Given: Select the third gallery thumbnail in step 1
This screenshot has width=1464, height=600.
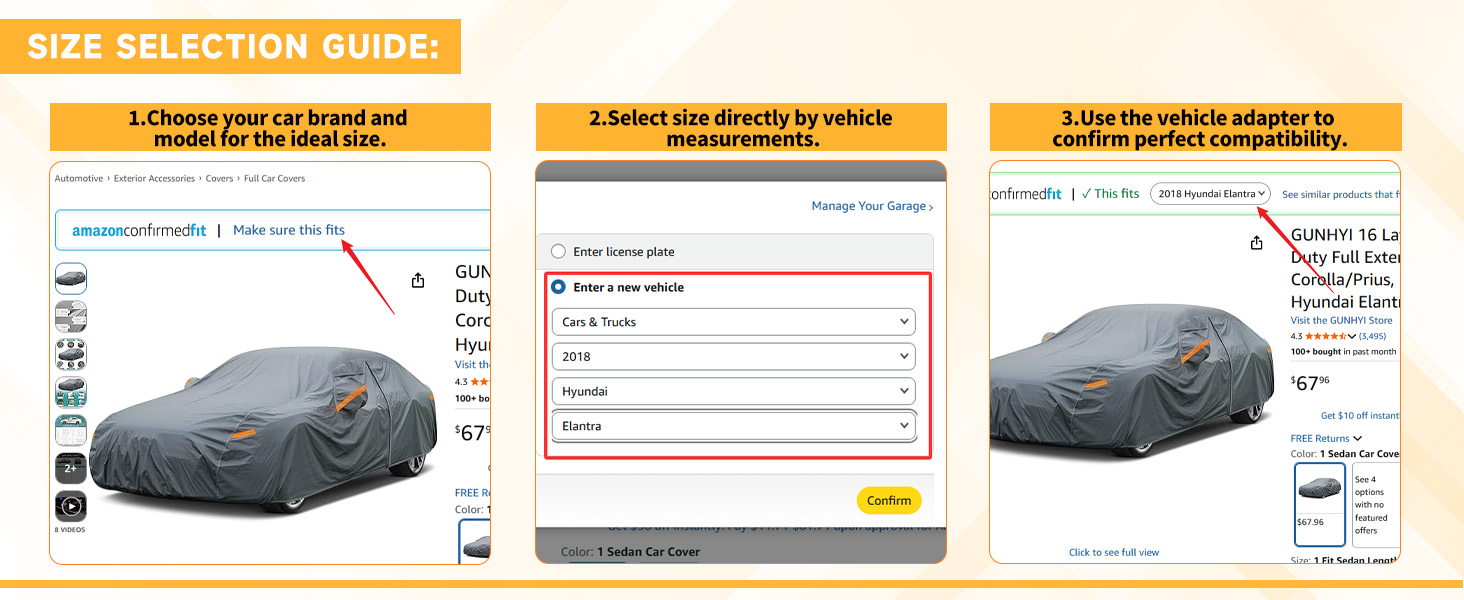Looking at the screenshot, I should [71, 354].
